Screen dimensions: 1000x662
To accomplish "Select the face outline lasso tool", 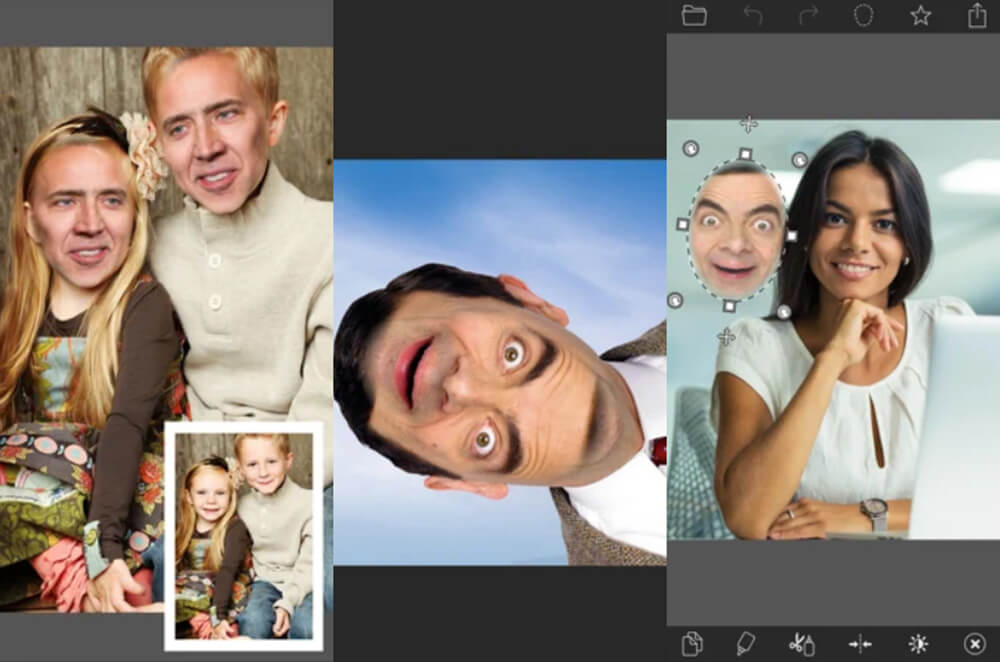I will 864,15.
